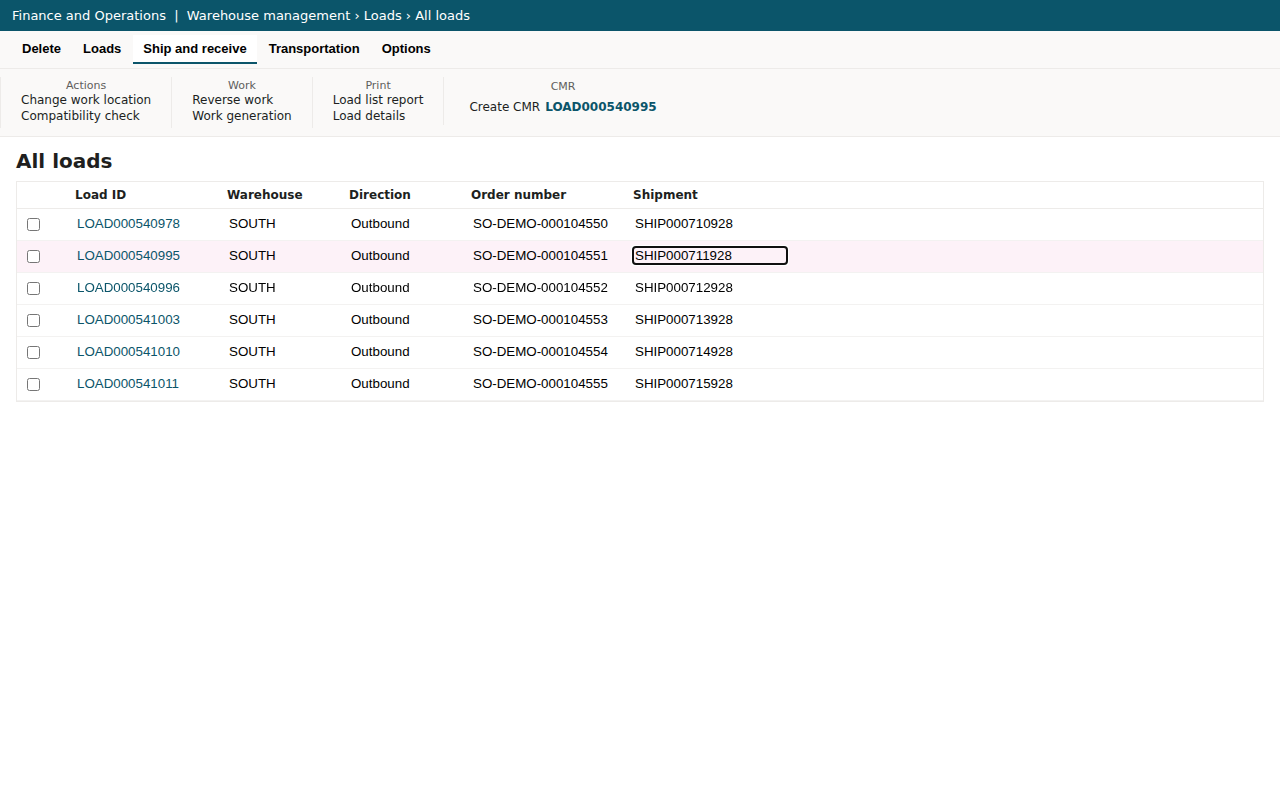Open Load details print option
Viewport: 1280px width, 800px height.
pyautogui.click(x=369, y=116)
